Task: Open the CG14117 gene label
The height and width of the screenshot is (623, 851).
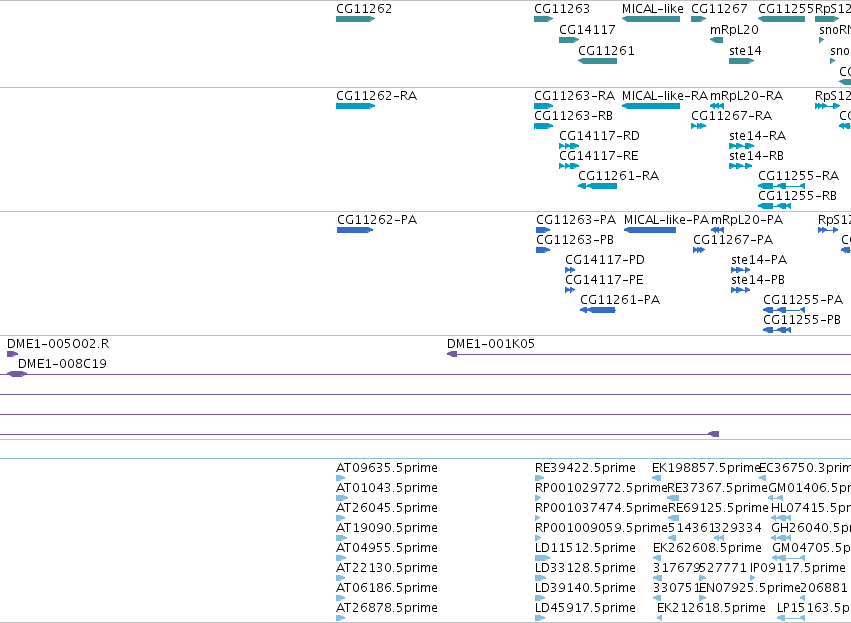Action: pos(587,30)
